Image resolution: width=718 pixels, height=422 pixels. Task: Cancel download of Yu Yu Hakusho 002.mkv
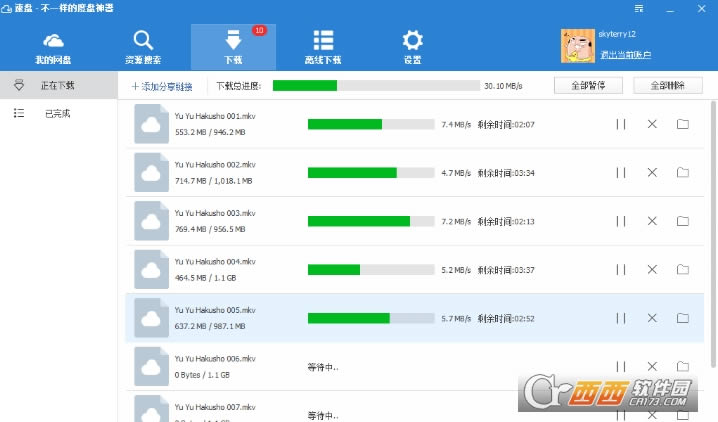pyautogui.click(x=652, y=172)
